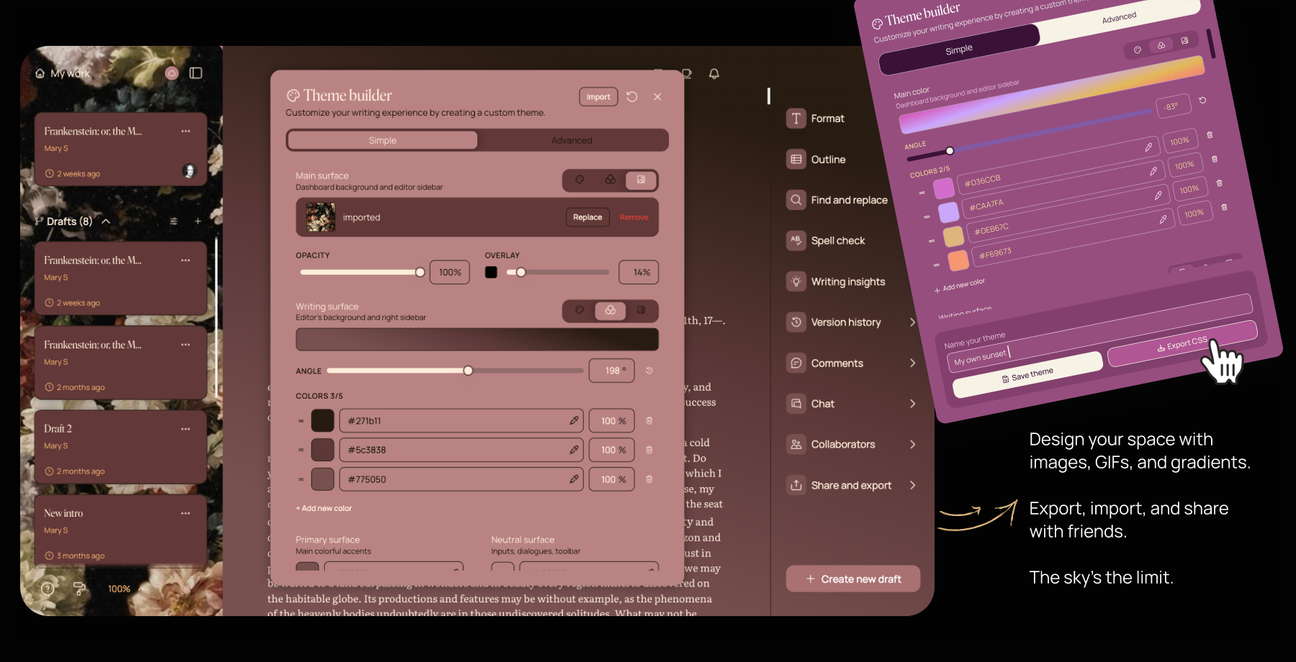Image resolution: width=1296 pixels, height=662 pixels.
Task: Set Main surface to solid color mode
Action: [580, 180]
